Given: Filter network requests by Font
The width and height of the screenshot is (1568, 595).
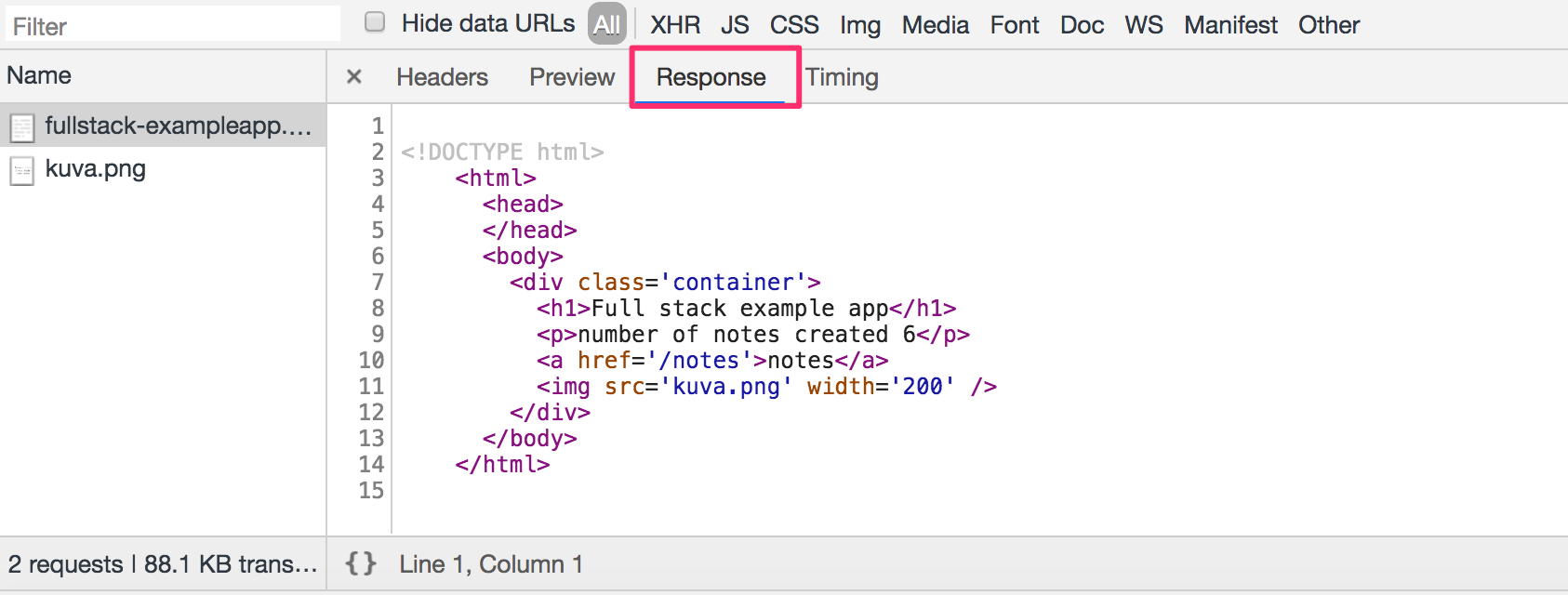Looking at the screenshot, I should (x=1015, y=25).
